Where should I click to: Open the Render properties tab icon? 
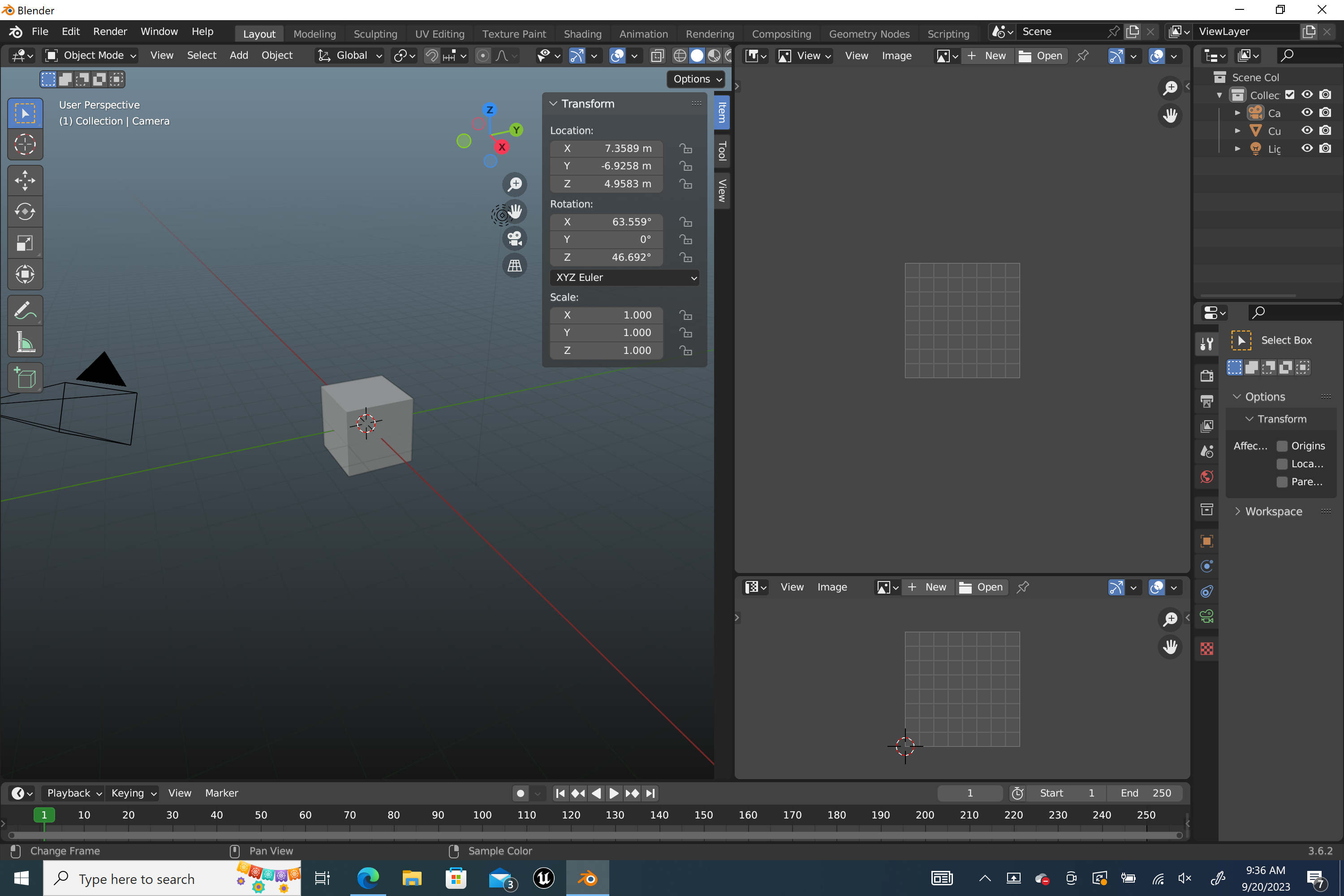1207,375
